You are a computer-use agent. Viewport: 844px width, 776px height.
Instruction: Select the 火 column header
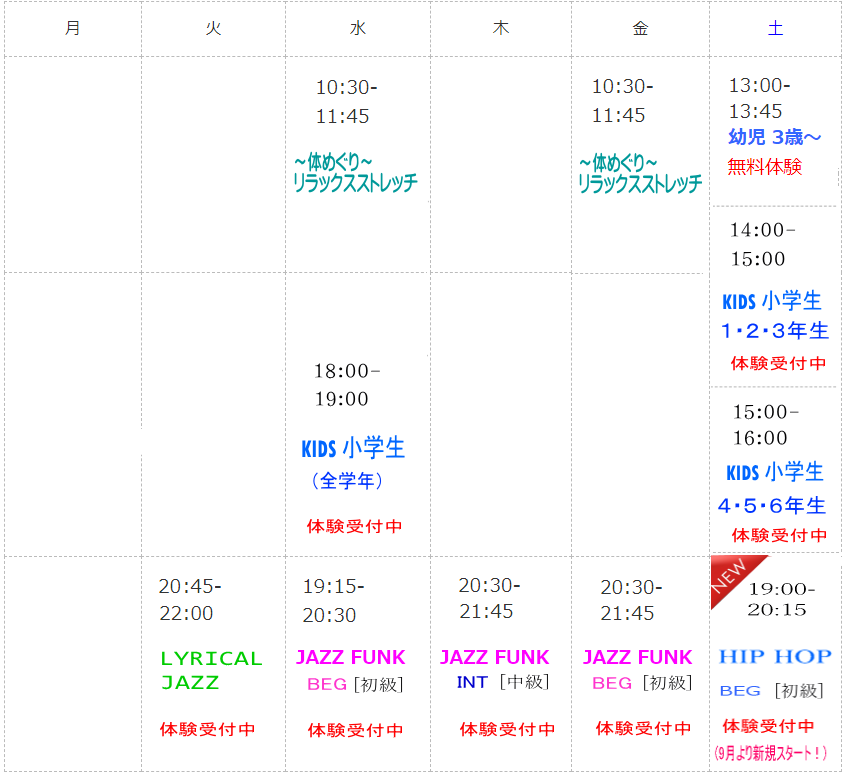(x=213, y=28)
